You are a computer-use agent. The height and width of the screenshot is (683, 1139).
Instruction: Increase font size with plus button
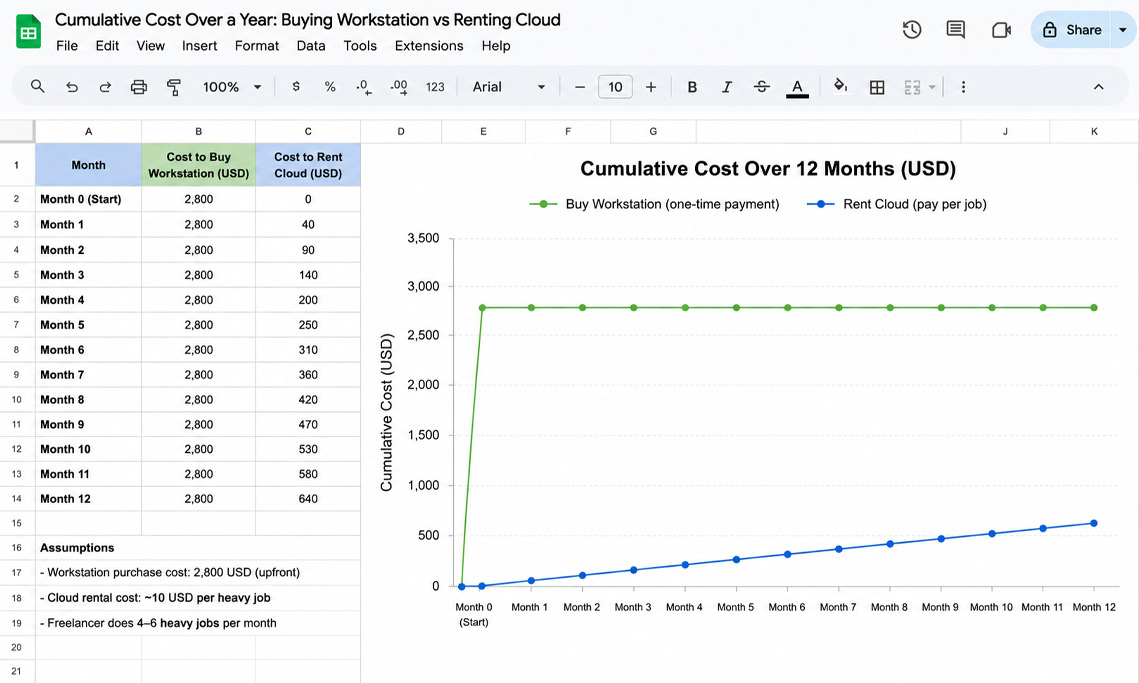pos(651,87)
